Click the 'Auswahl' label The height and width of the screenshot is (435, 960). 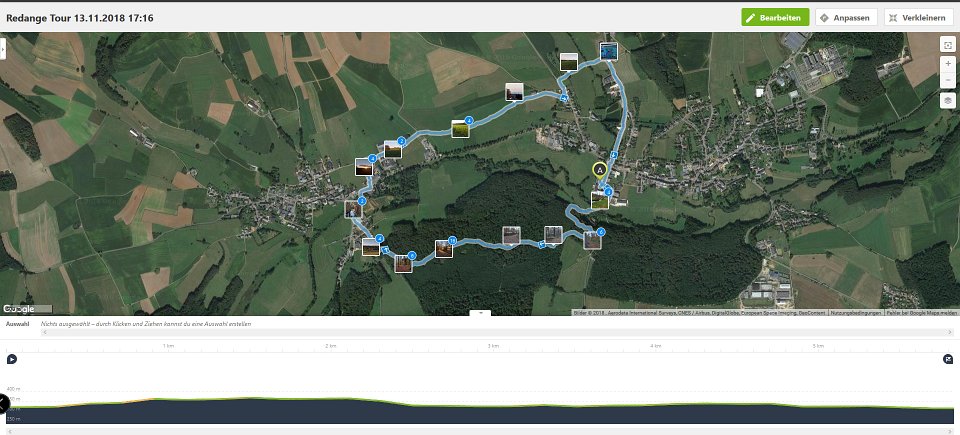point(17,323)
